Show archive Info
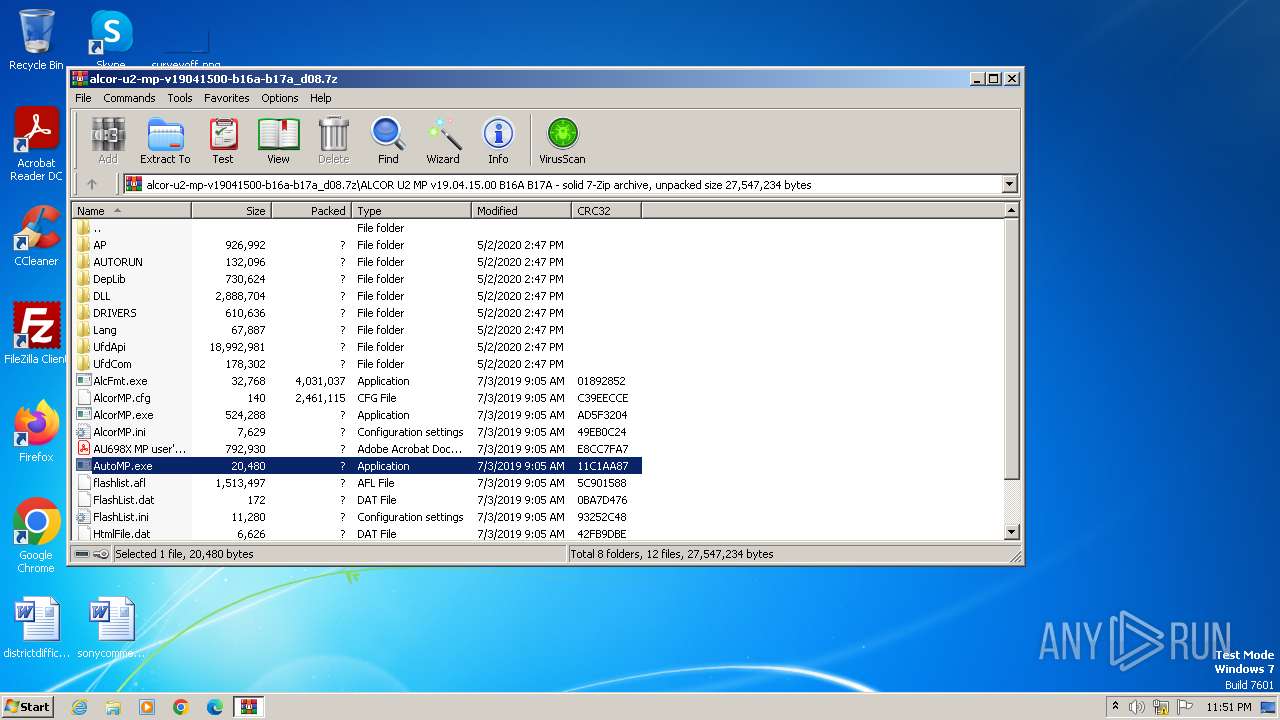 (x=498, y=140)
